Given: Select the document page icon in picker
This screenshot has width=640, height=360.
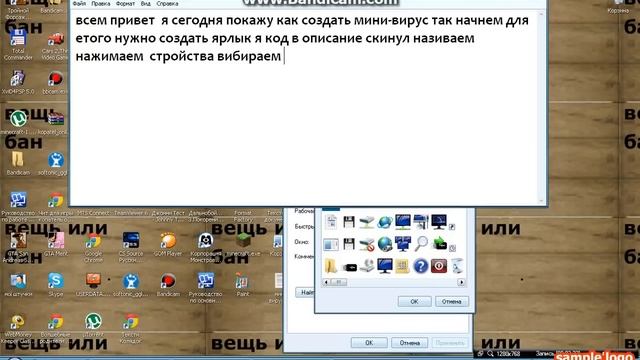Looking at the screenshot, I should (331, 222).
